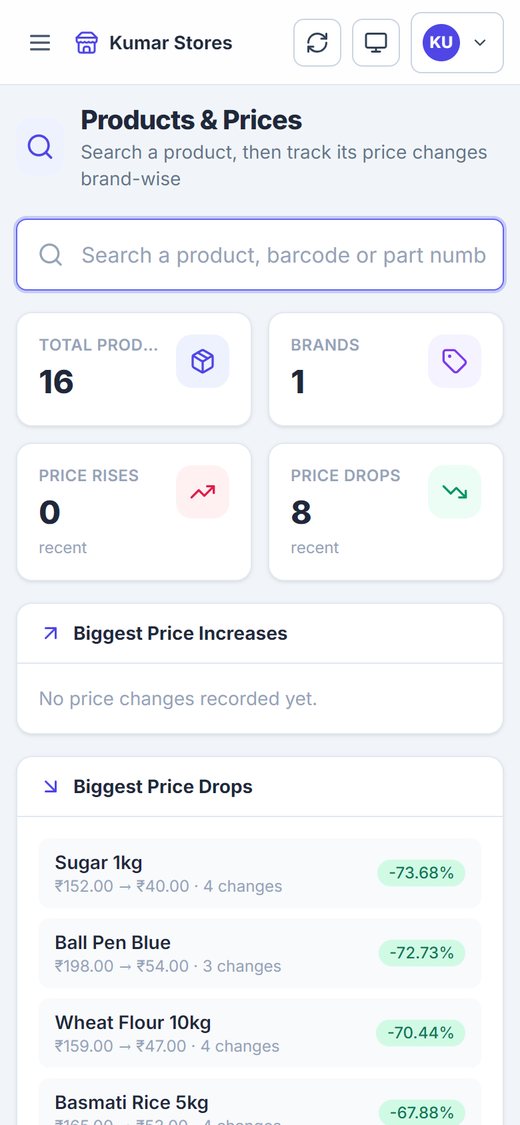The width and height of the screenshot is (520, 1125).
Task: Click the search field magnifier icon
Action: (51, 255)
